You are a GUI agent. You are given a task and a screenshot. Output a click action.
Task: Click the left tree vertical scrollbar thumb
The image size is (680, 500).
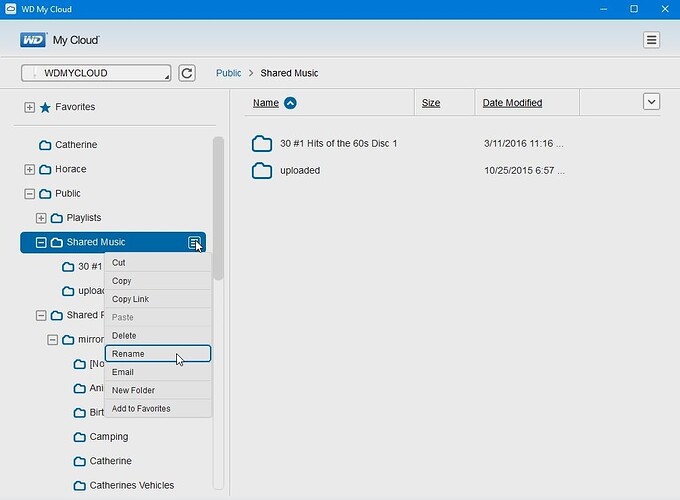(x=218, y=208)
